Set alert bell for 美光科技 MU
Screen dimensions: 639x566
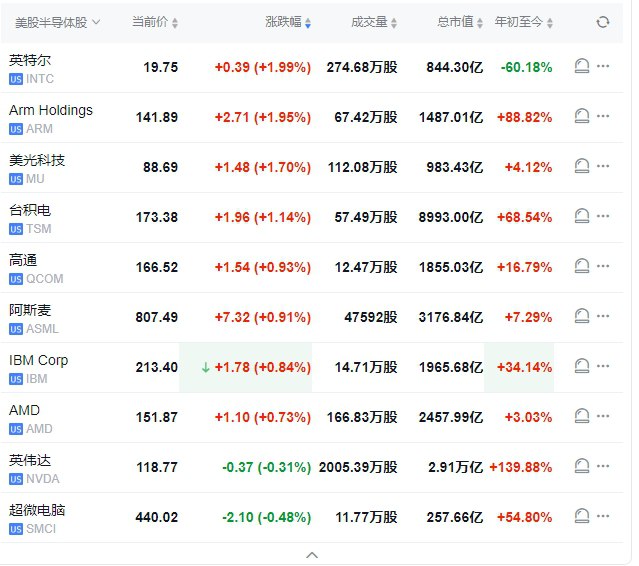(582, 166)
